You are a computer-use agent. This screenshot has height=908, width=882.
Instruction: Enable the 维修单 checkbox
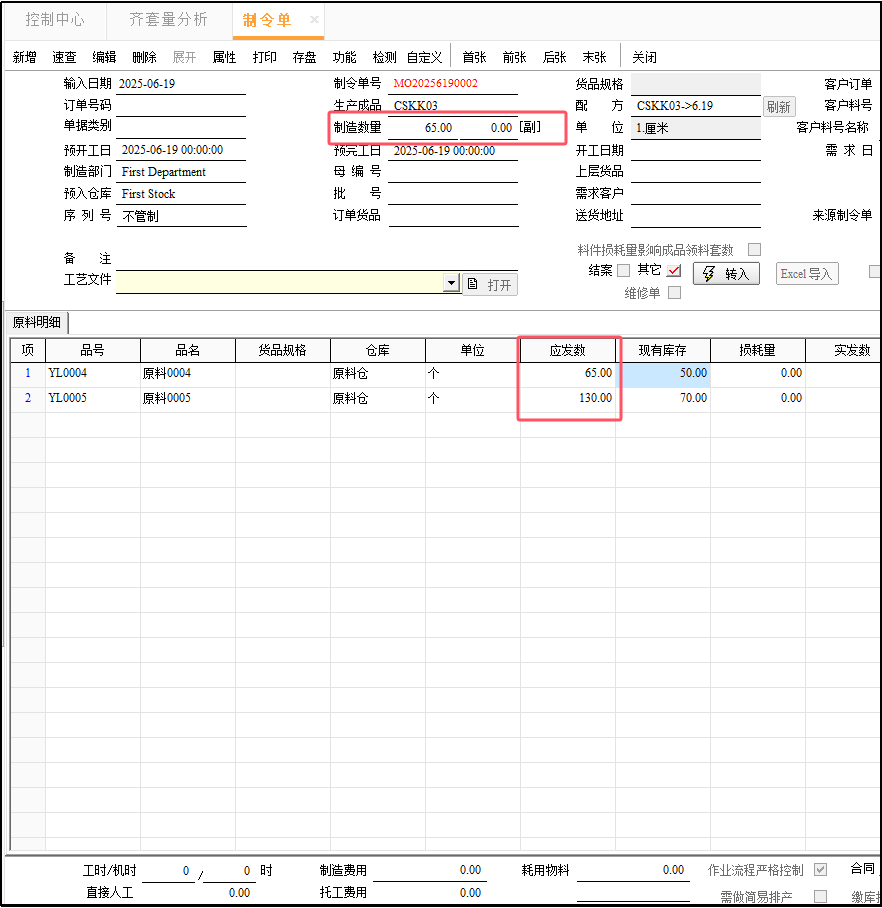tap(674, 293)
